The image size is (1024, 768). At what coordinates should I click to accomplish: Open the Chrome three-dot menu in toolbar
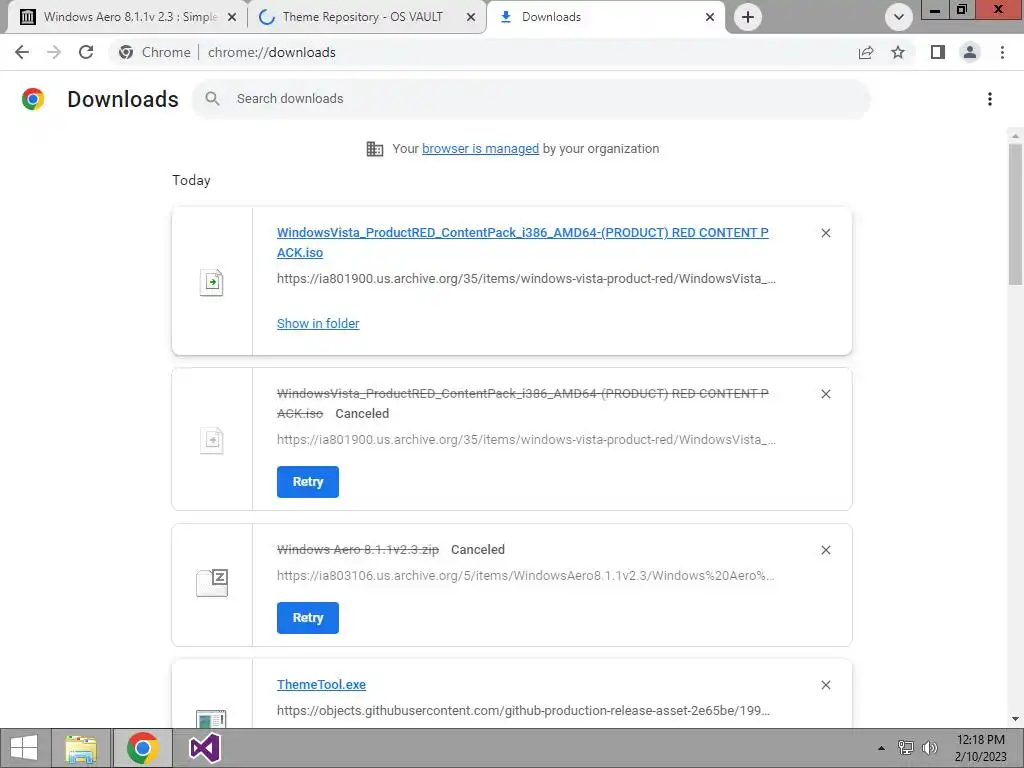(1002, 52)
